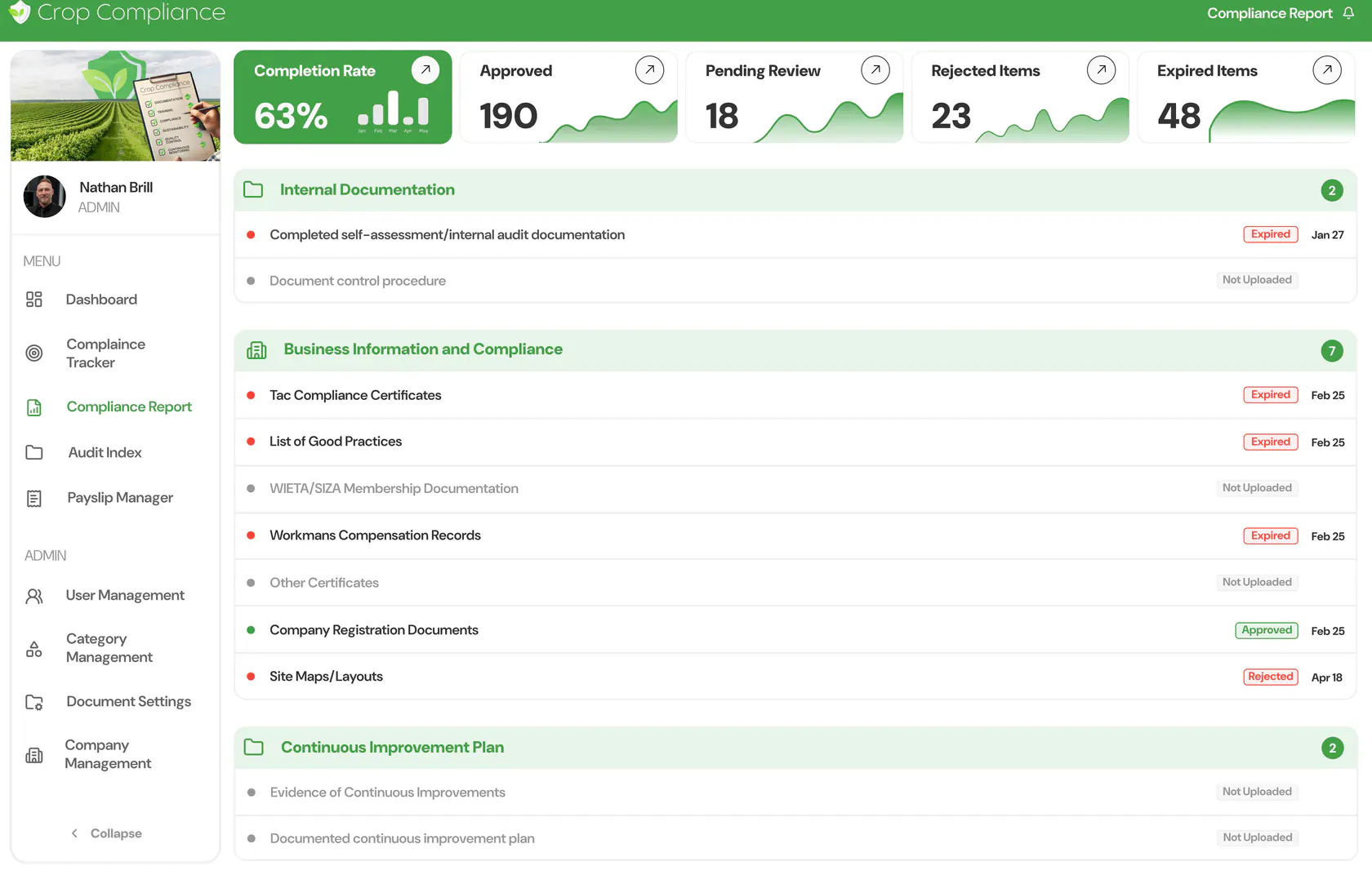The width and height of the screenshot is (1372, 875).
Task: Click the Audit Index folder icon
Action: [x=34, y=452]
